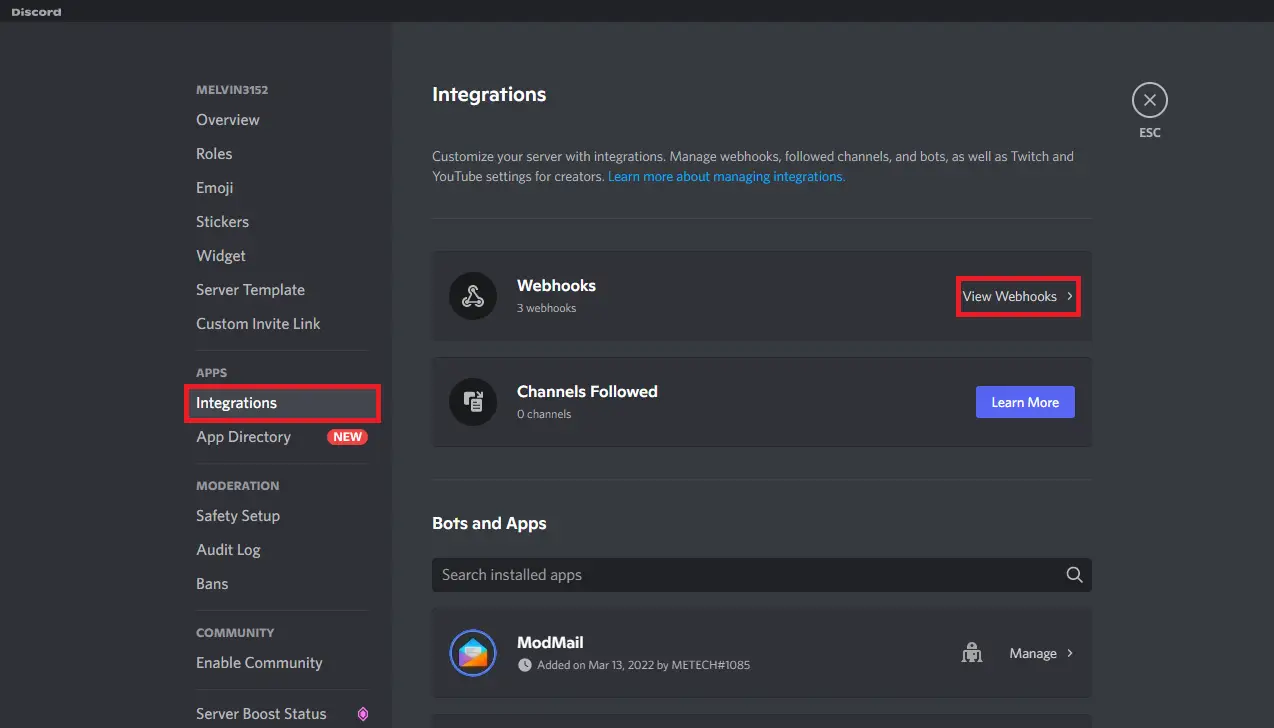Click the Webhooks title text

556,286
